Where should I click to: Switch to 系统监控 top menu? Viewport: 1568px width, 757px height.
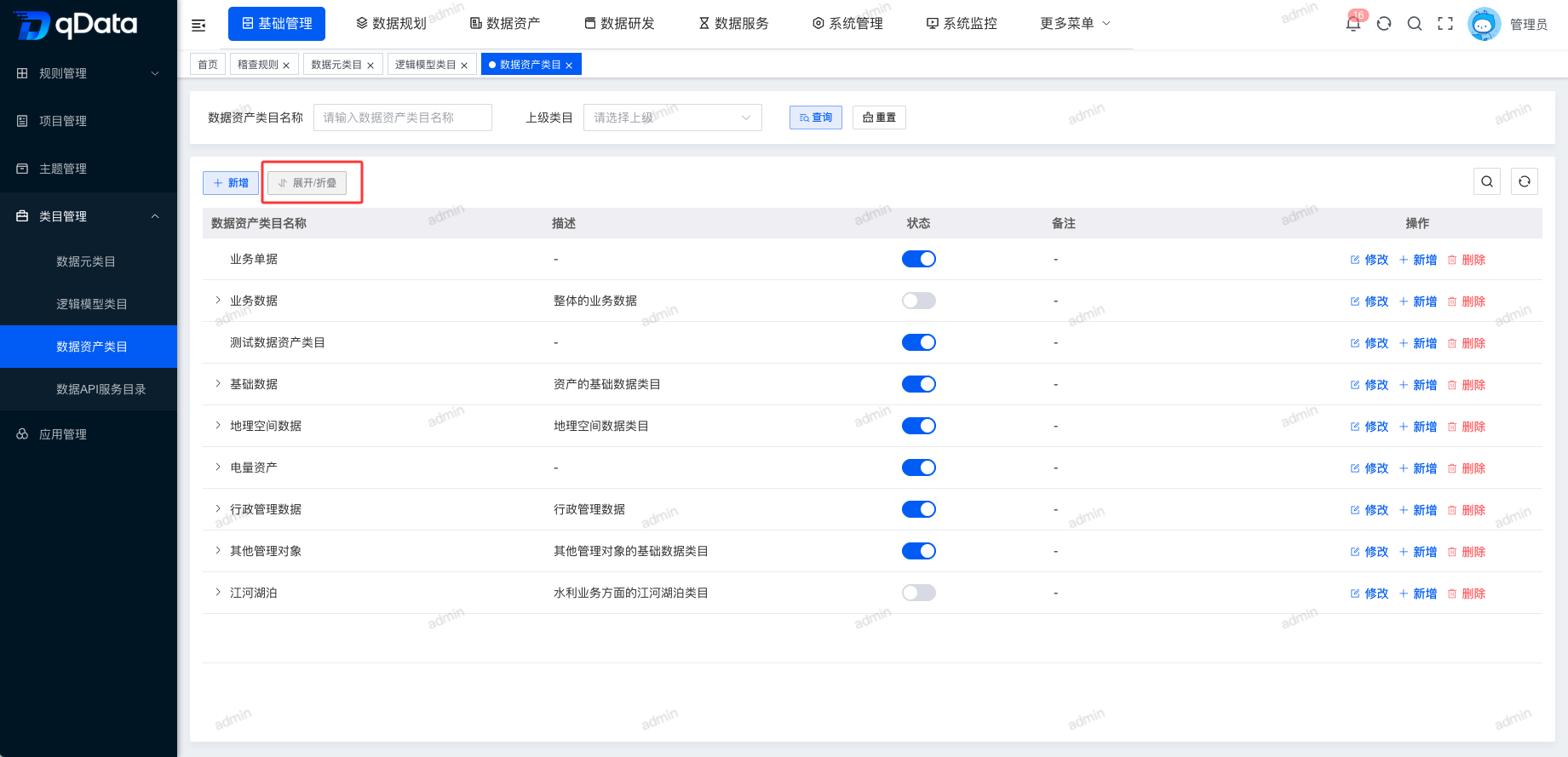tap(962, 23)
